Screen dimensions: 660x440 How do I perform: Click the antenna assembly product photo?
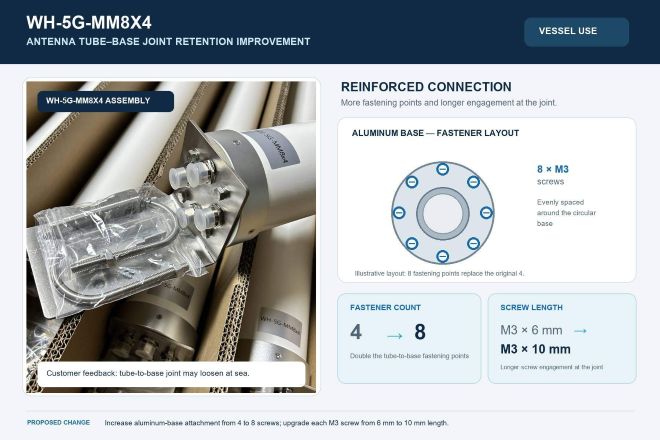tap(171, 237)
